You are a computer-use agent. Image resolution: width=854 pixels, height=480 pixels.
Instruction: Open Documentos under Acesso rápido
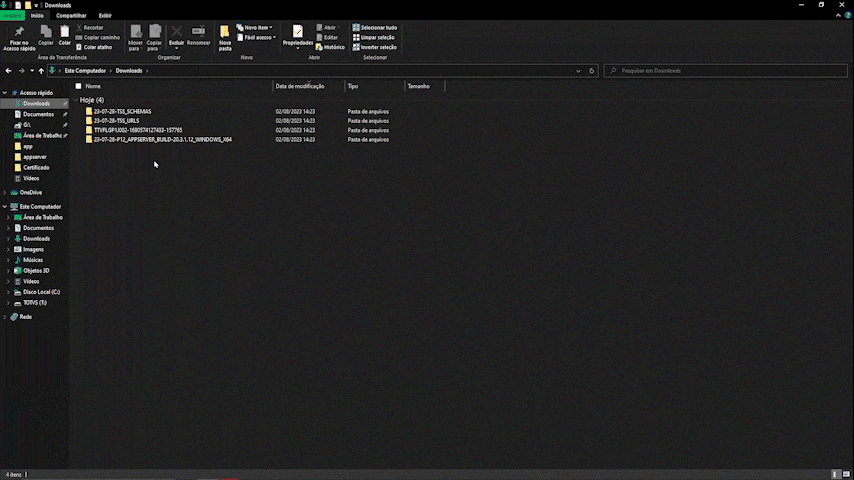pos(38,114)
